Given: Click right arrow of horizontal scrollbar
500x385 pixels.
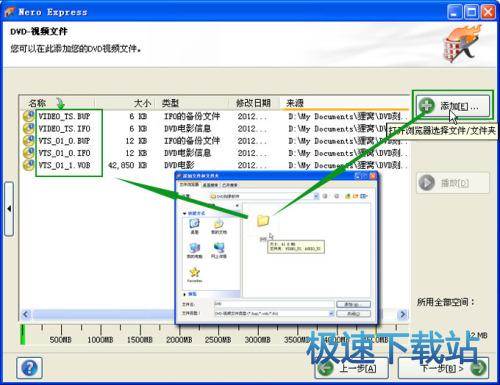Looking at the screenshot, I should pyautogui.click(x=403, y=314).
